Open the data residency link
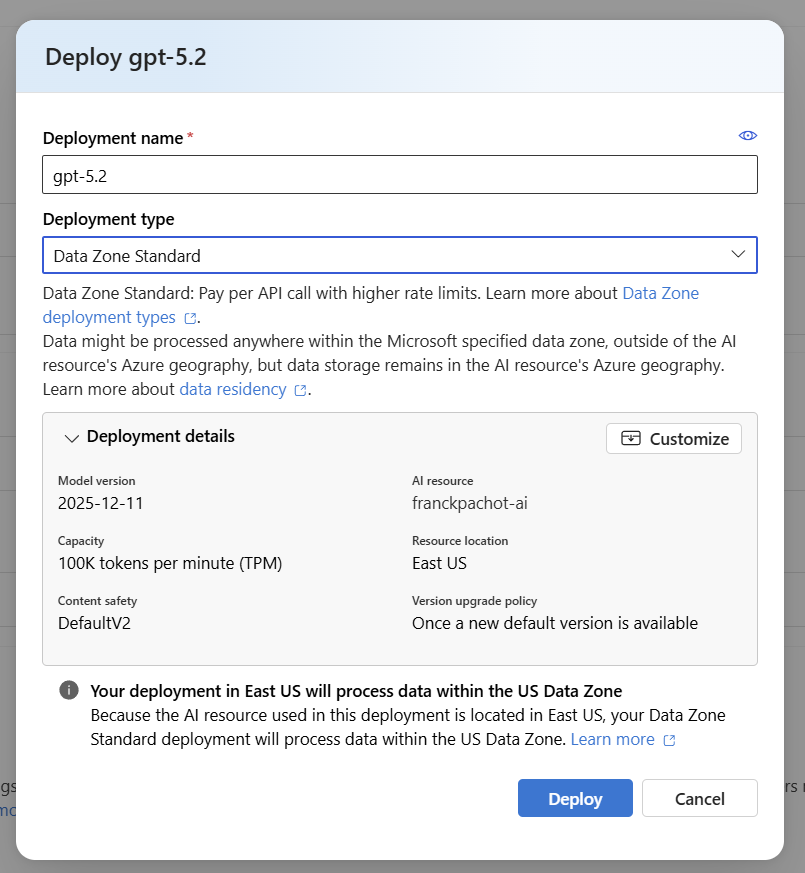The width and height of the screenshot is (805, 873). (243, 389)
